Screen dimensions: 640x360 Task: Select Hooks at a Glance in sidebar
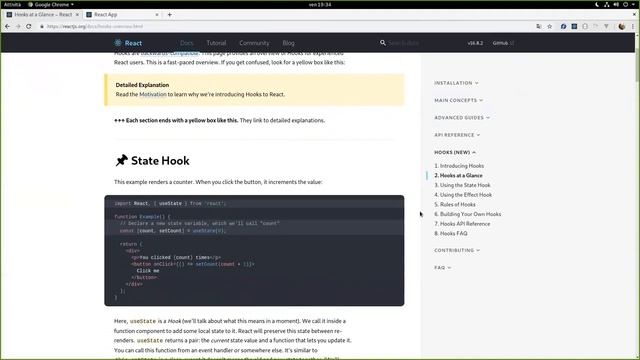pyautogui.click(x=458, y=176)
